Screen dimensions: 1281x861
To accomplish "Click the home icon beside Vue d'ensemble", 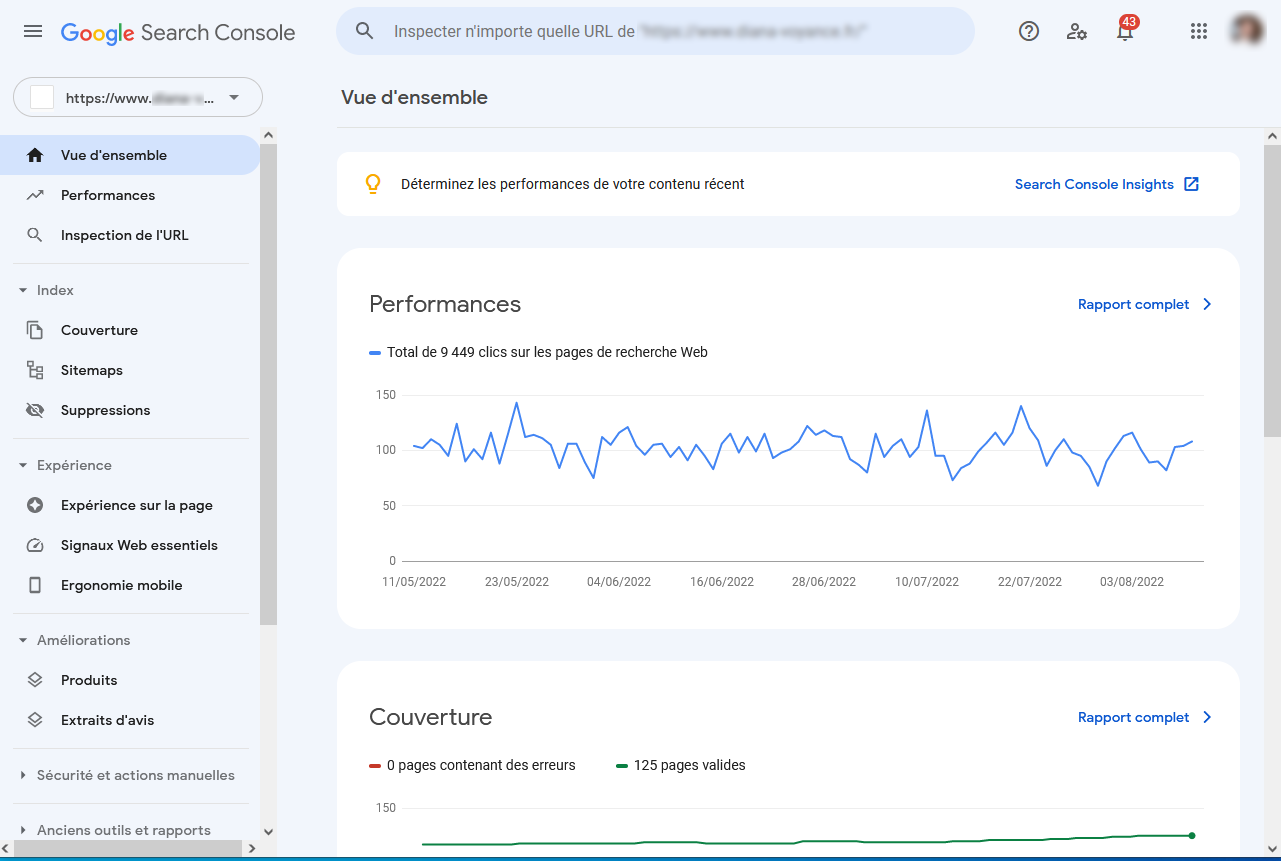I will tap(35, 155).
